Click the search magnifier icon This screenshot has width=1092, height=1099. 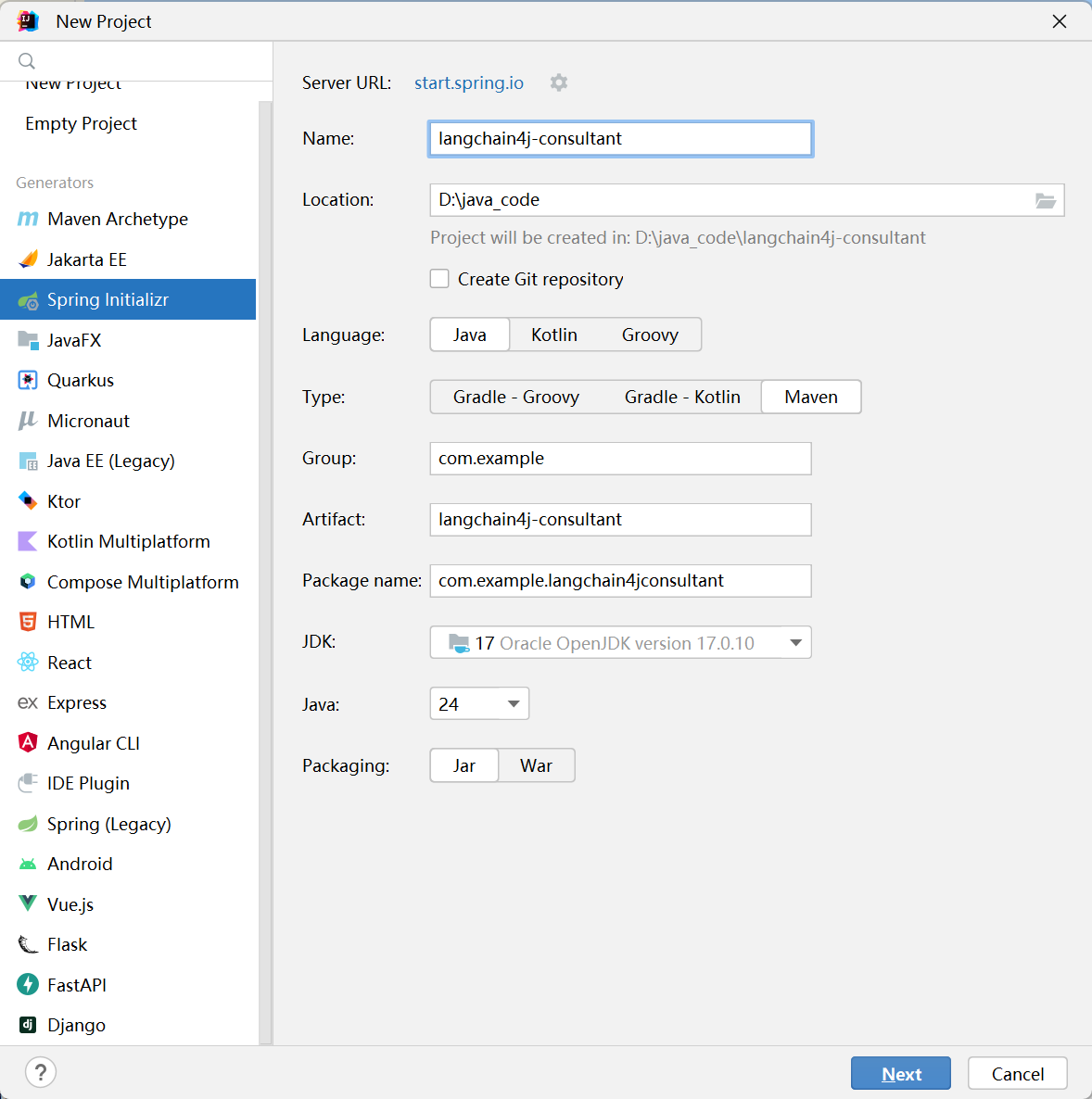click(27, 61)
